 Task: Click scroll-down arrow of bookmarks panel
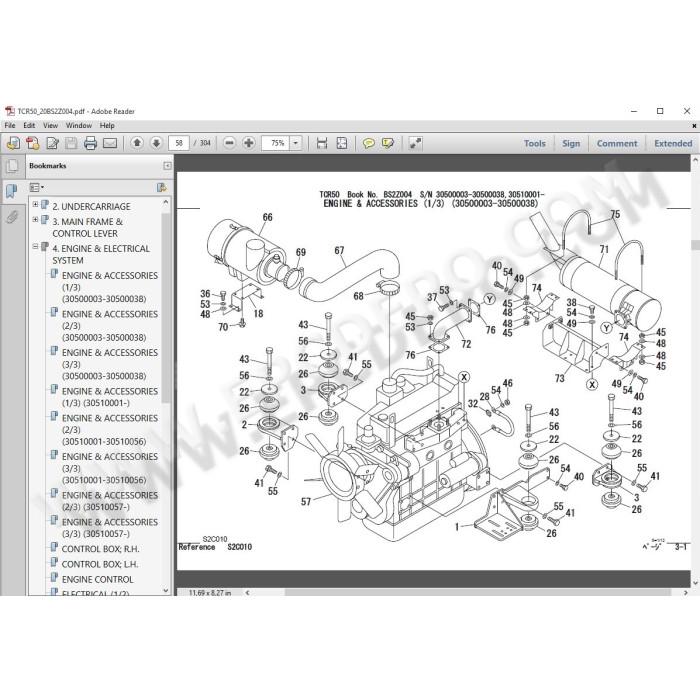point(166,591)
